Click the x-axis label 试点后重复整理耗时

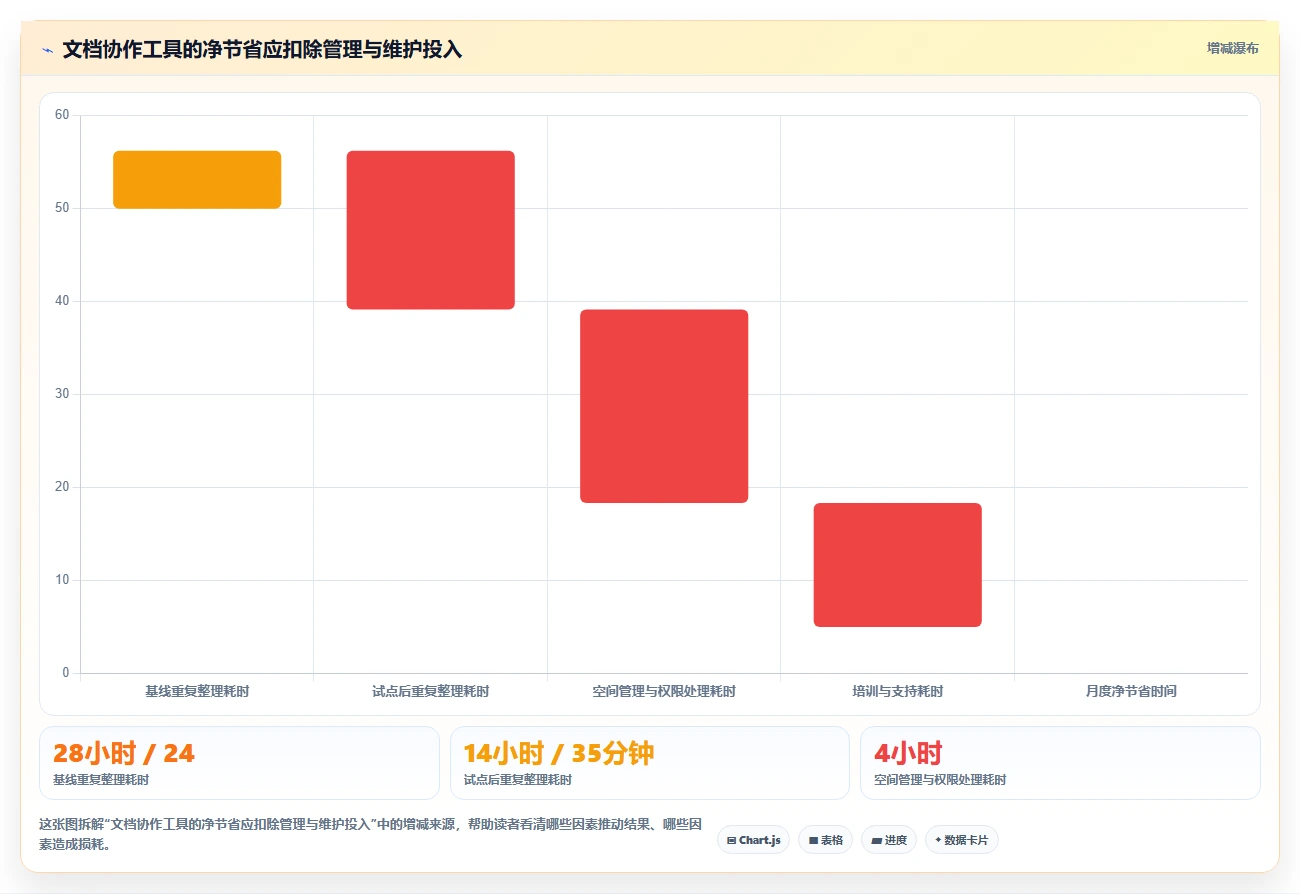pyautogui.click(x=431, y=691)
